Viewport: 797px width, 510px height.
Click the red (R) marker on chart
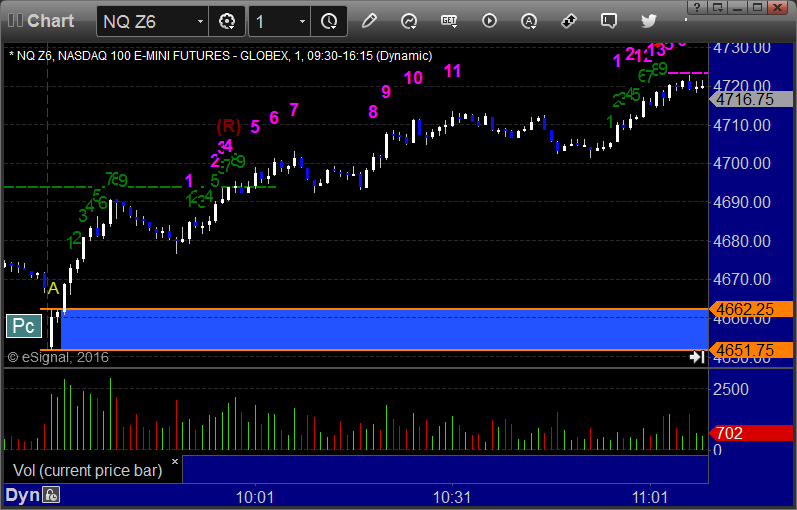pyautogui.click(x=228, y=126)
